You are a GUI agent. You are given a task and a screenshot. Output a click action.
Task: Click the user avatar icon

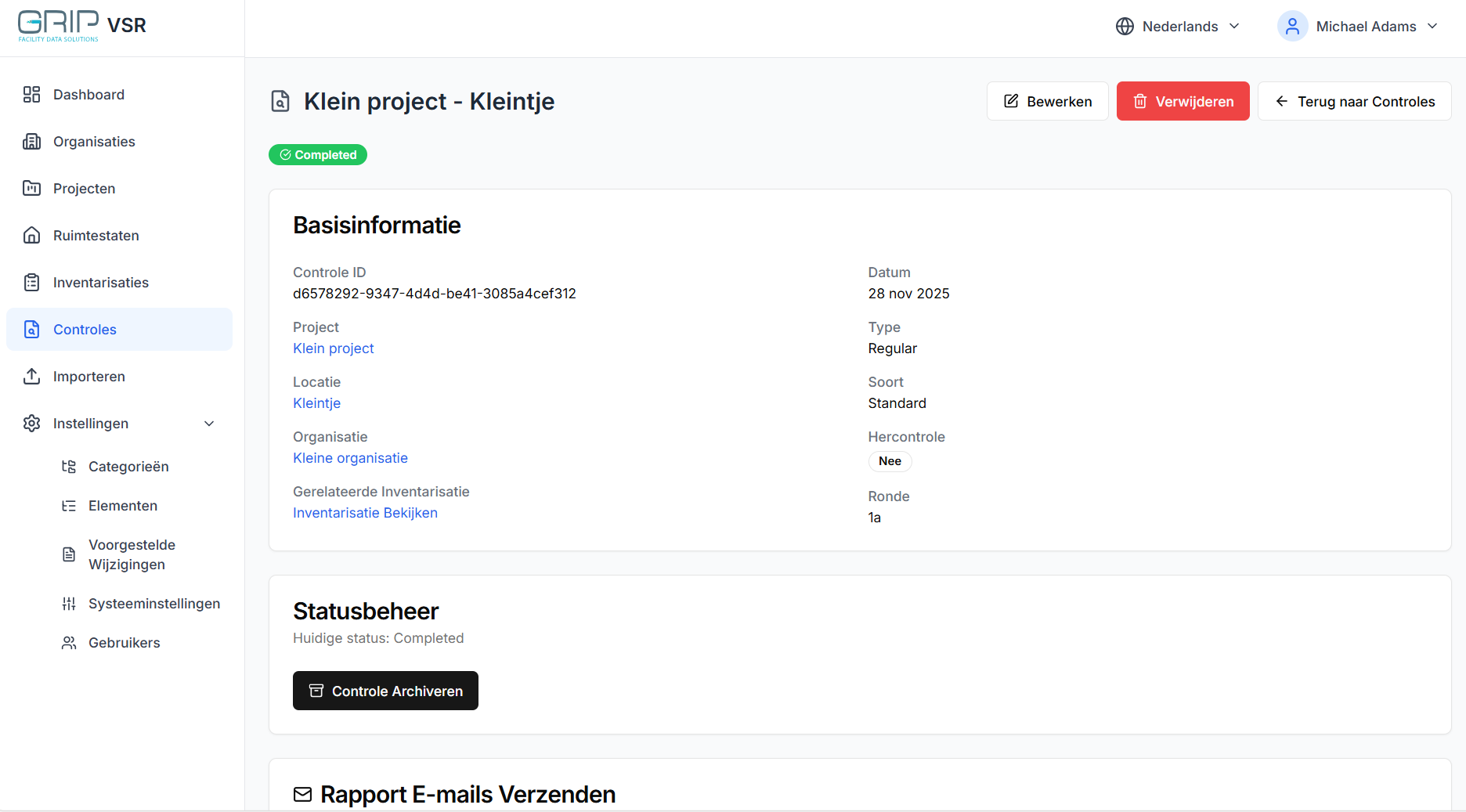[x=1292, y=27]
